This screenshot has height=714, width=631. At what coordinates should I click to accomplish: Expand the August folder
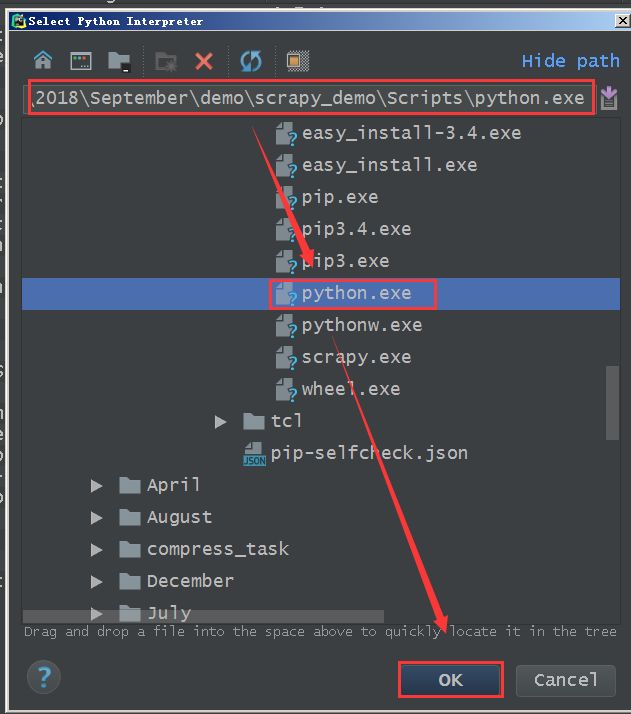(96, 518)
